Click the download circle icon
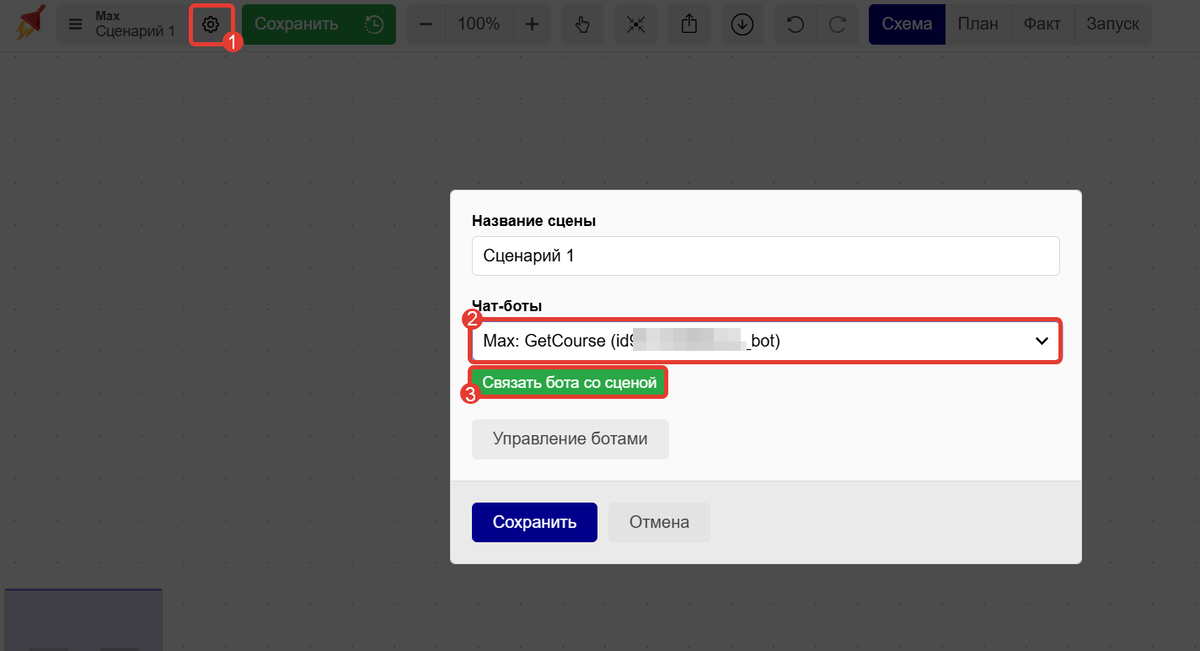 742,23
